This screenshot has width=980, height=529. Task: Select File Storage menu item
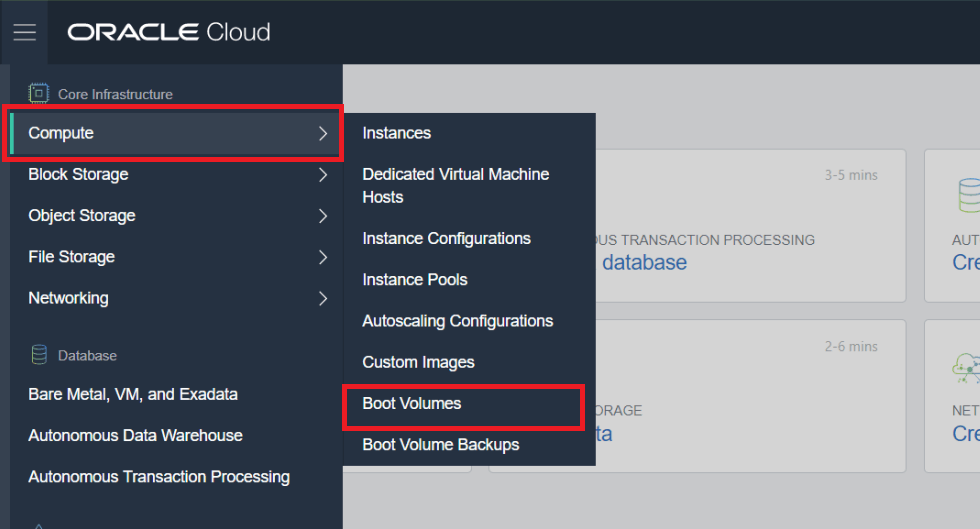175,257
